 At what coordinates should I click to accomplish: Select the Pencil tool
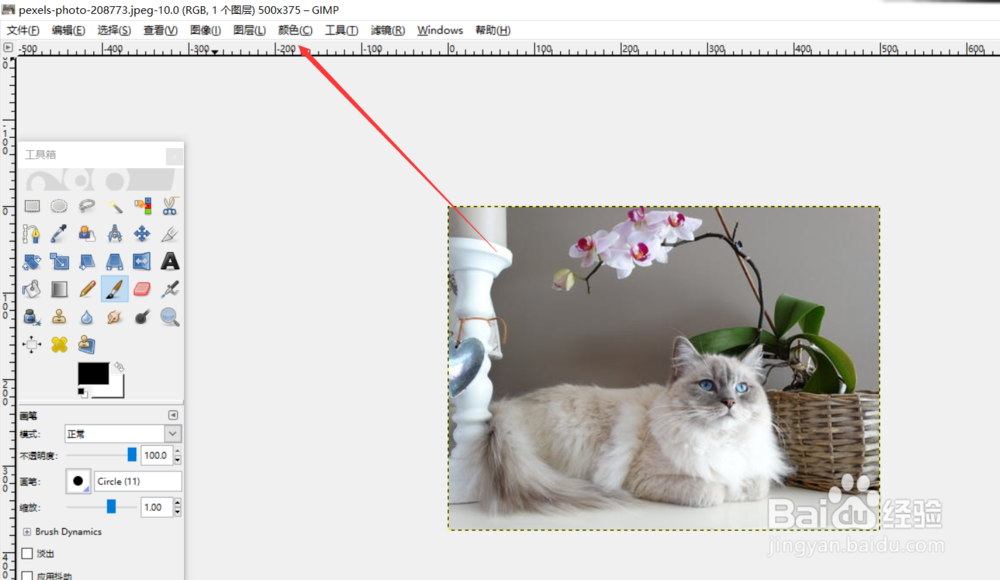click(87, 289)
